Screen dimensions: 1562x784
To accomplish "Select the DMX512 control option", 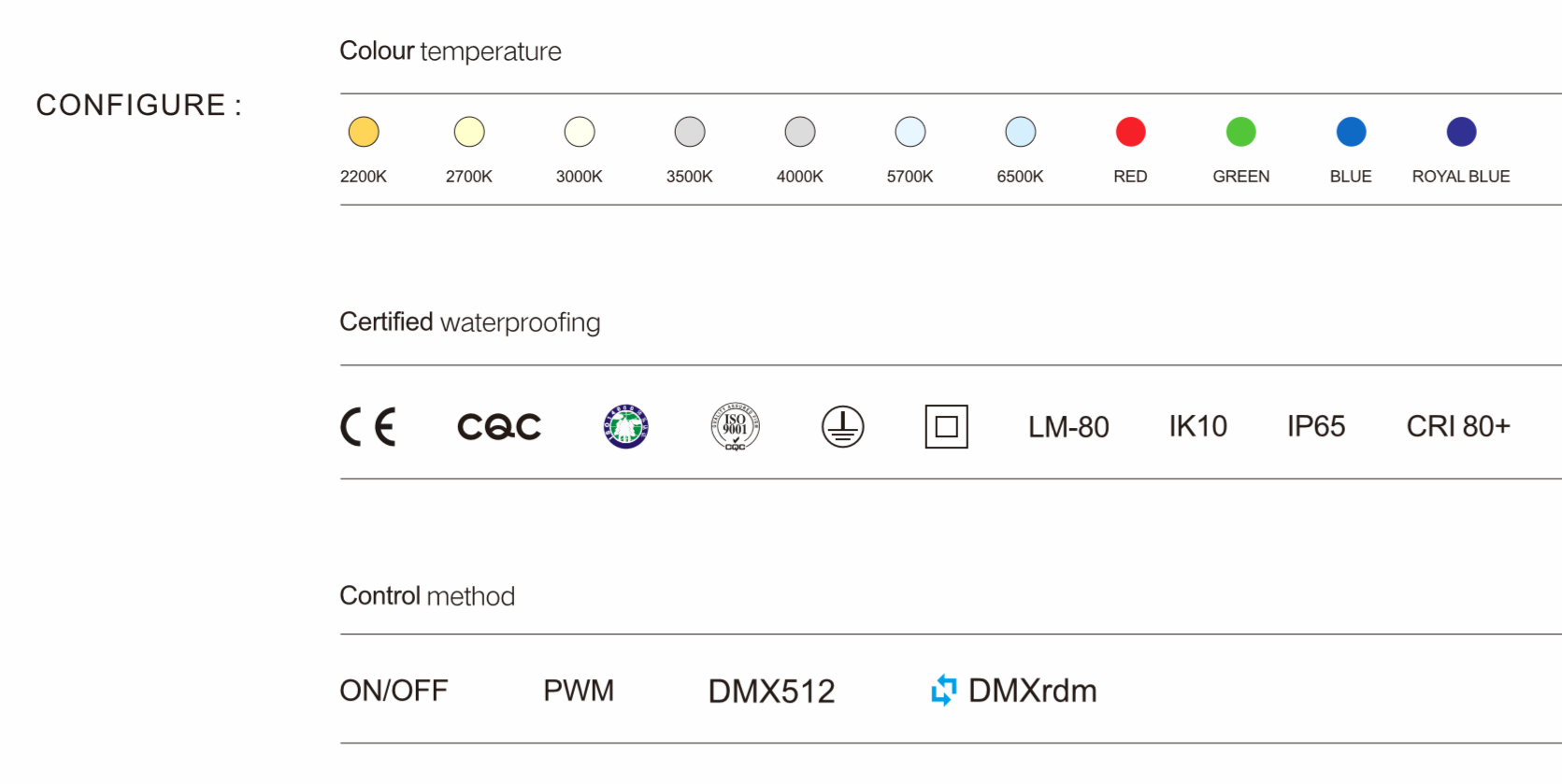I will (x=771, y=691).
